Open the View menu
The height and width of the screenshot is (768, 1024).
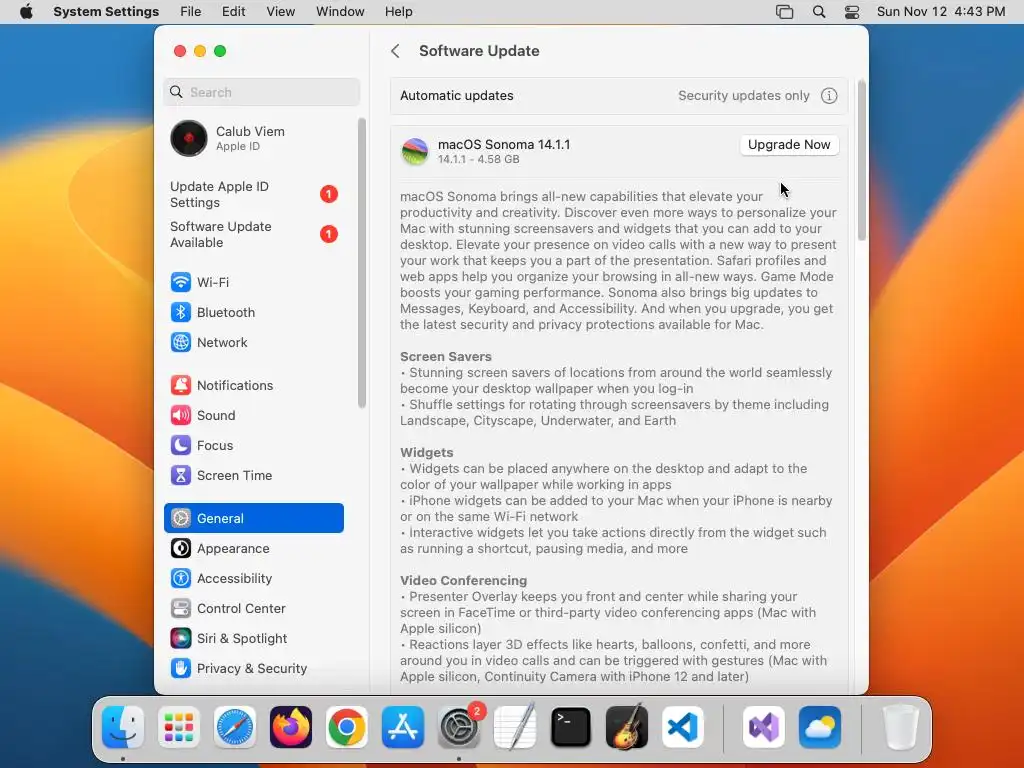pos(280,12)
